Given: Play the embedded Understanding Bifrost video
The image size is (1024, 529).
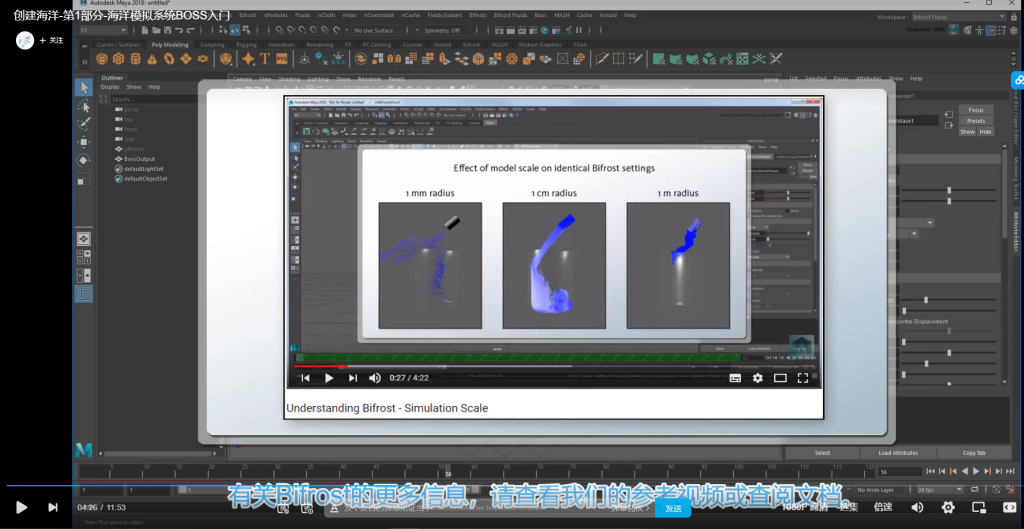Looking at the screenshot, I should pyautogui.click(x=329, y=377).
